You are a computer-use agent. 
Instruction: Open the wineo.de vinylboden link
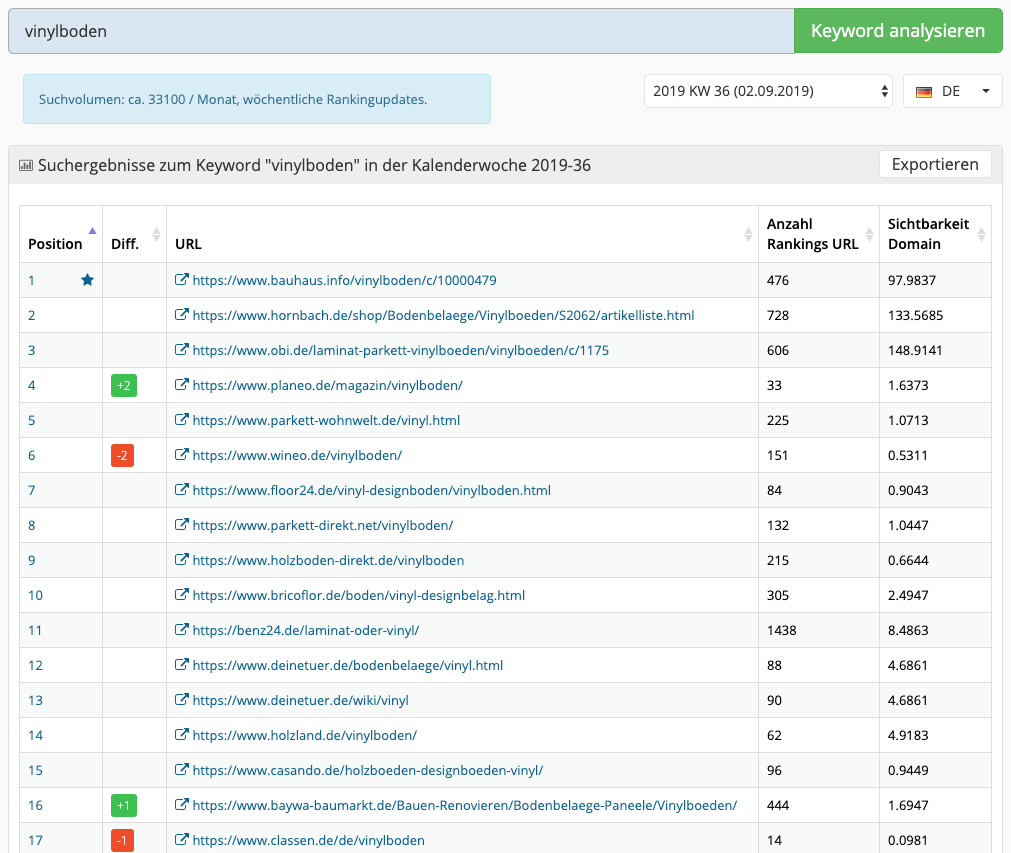(297, 455)
